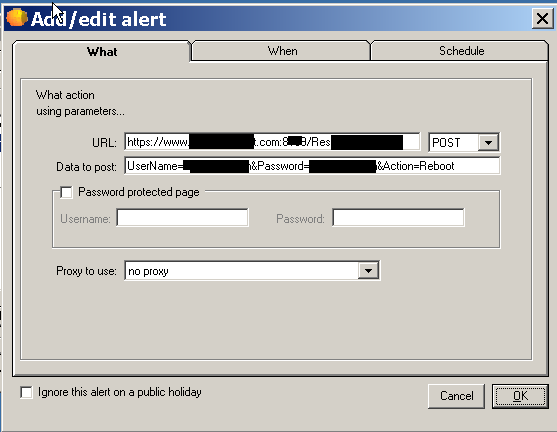Click the Username input field
This screenshot has height=432, width=557.
pos(182,217)
